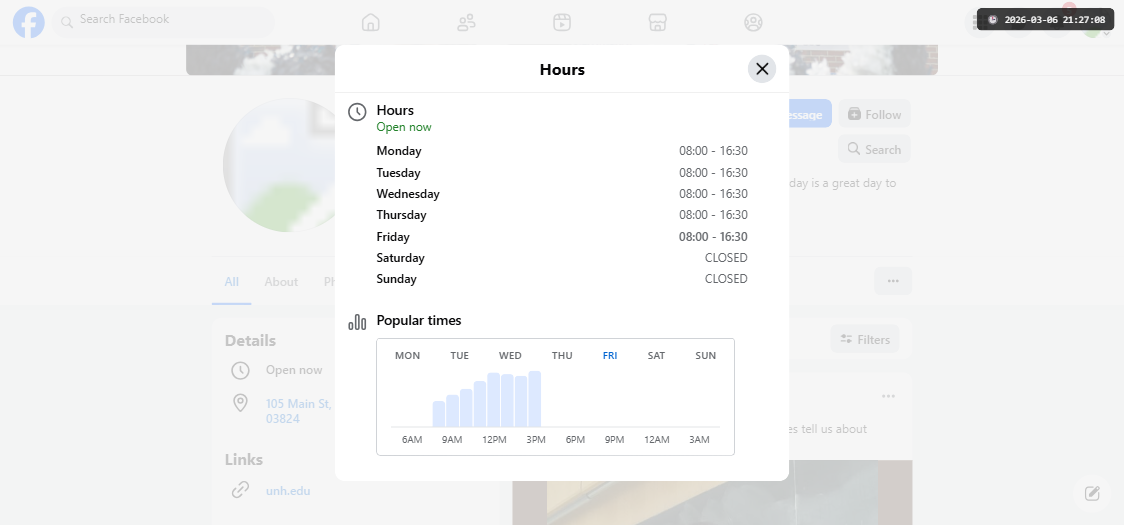
Task: Select SAT in Popular times chart
Action: pyautogui.click(x=656, y=356)
